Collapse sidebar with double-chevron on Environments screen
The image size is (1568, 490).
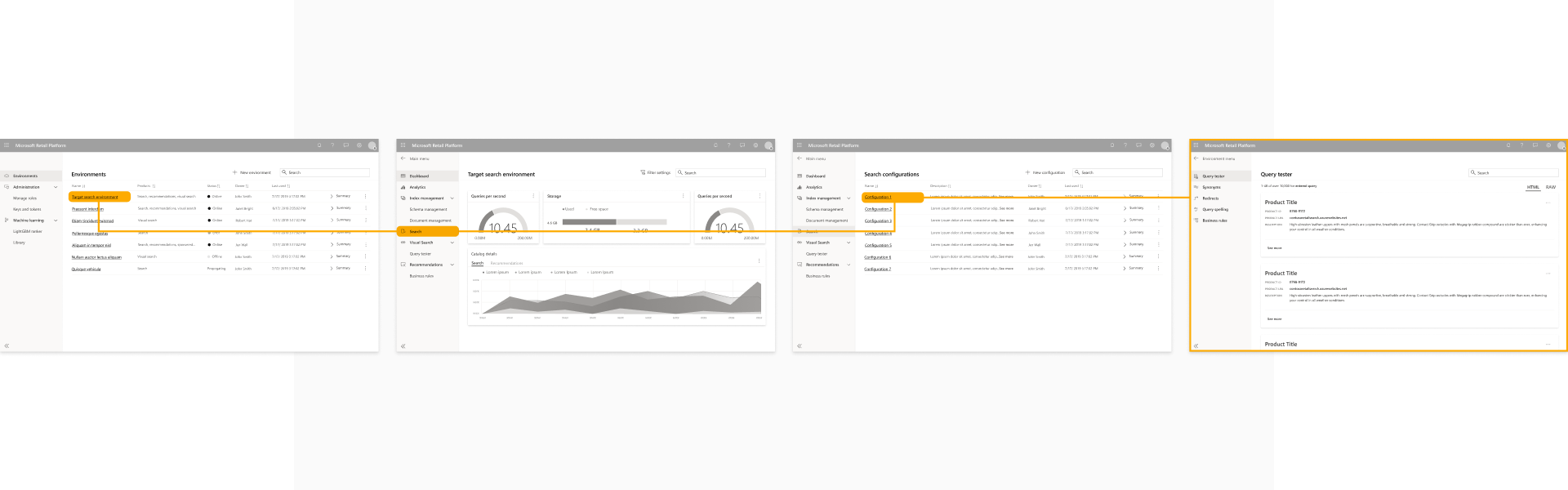[x=7, y=345]
